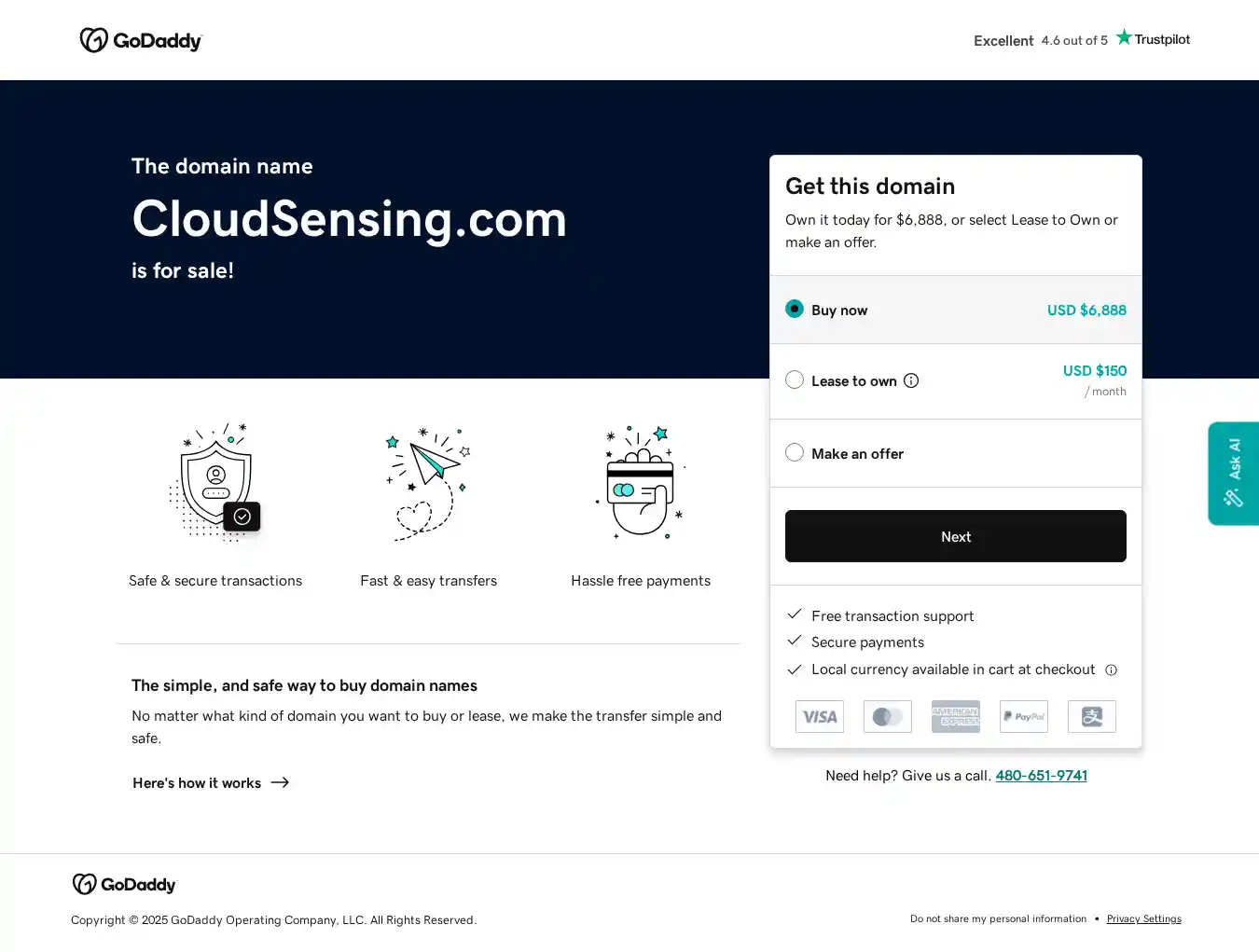Open the Ask AI side panel
Image resolution: width=1259 pixels, height=952 pixels.
coord(1233,474)
